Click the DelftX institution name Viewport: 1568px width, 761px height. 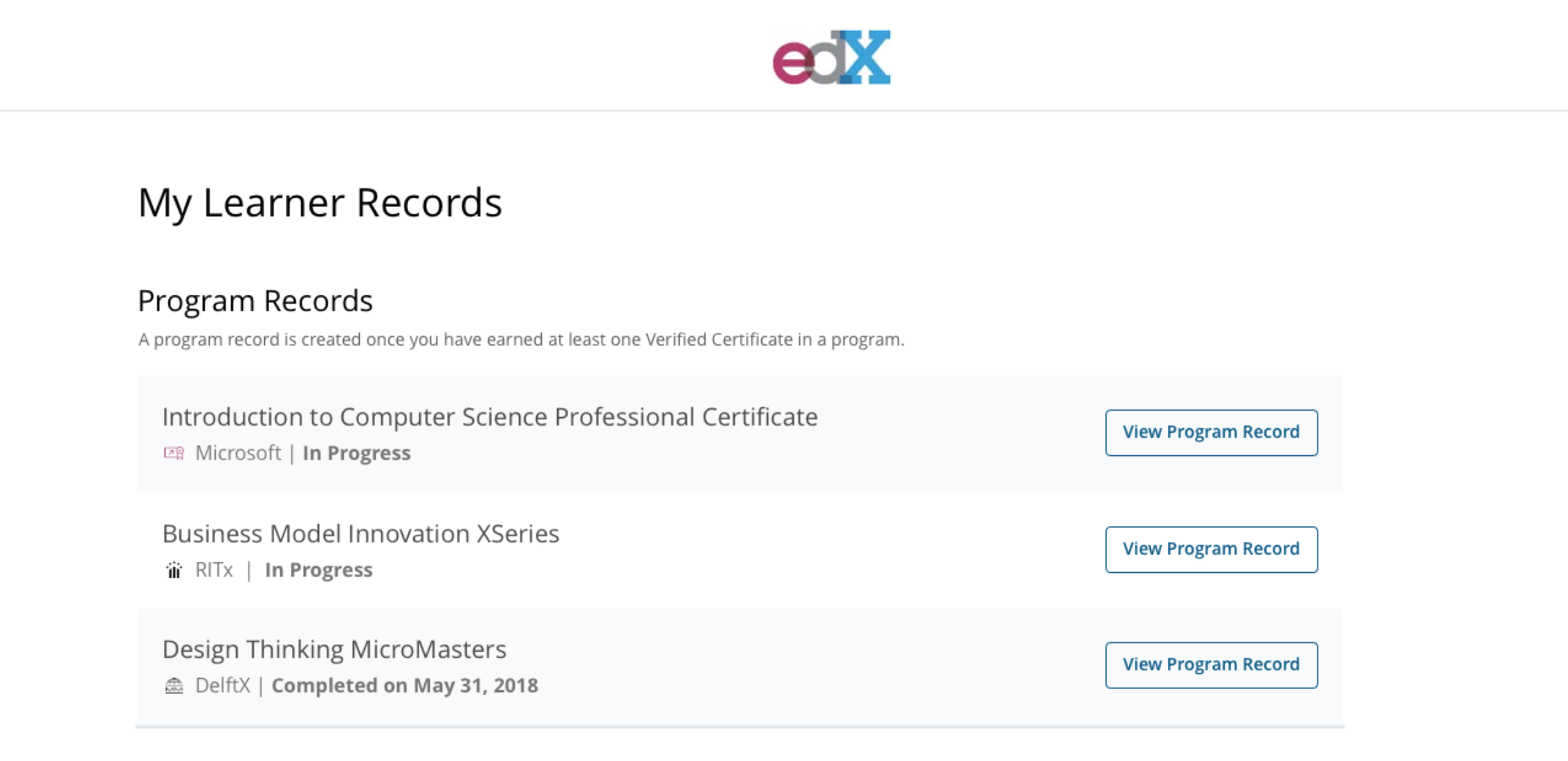coord(223,686)
